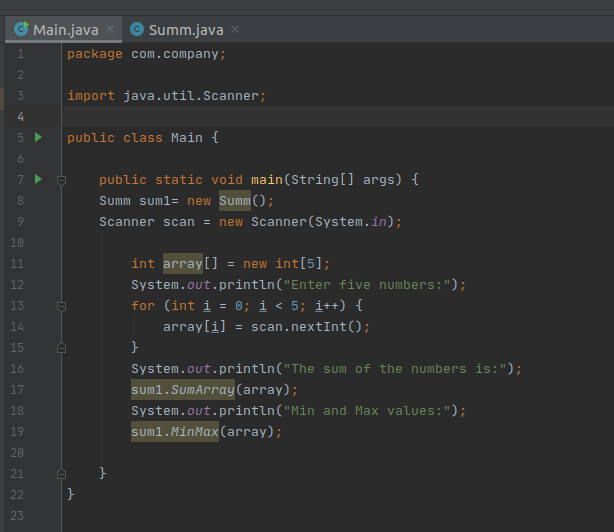Click the highlighted 'Summ' constructor call on line 8
The height and width of the screenshot is (532, 614).
click(x=235, y=201)
